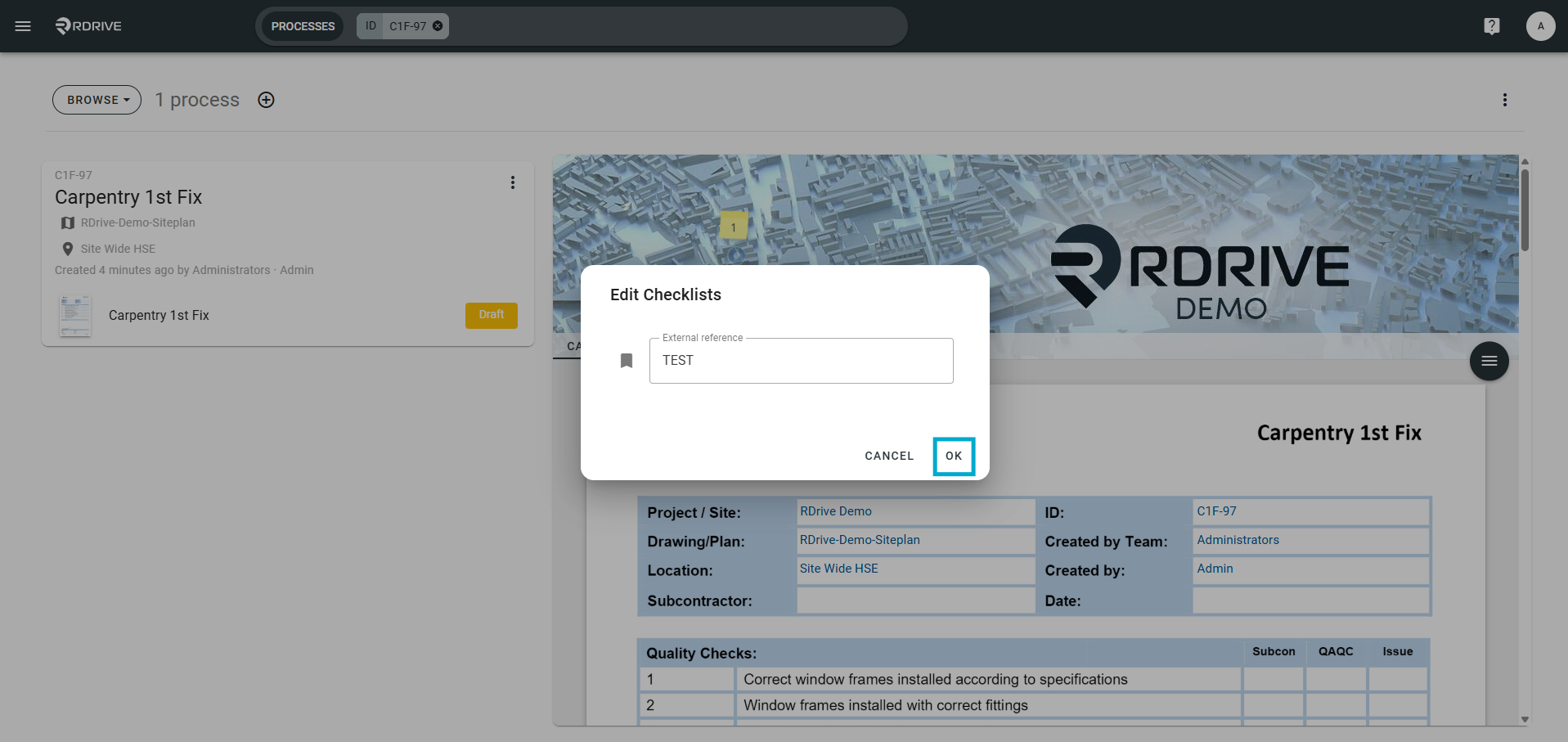This screenshot has height=742, width=1568.
Task: Confirm the Edit Checklists dialog with OK
Action: (954, 456)
